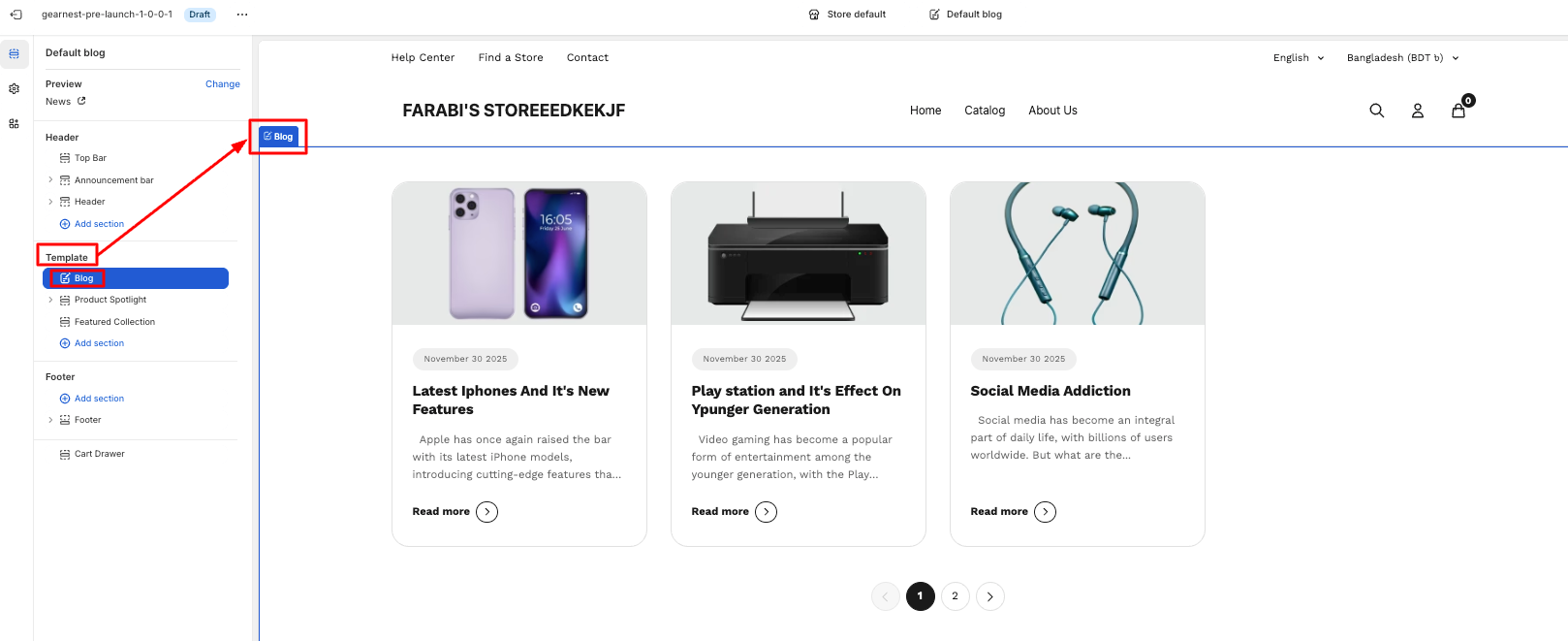Click external link icon beside News

tap(81, 101)
